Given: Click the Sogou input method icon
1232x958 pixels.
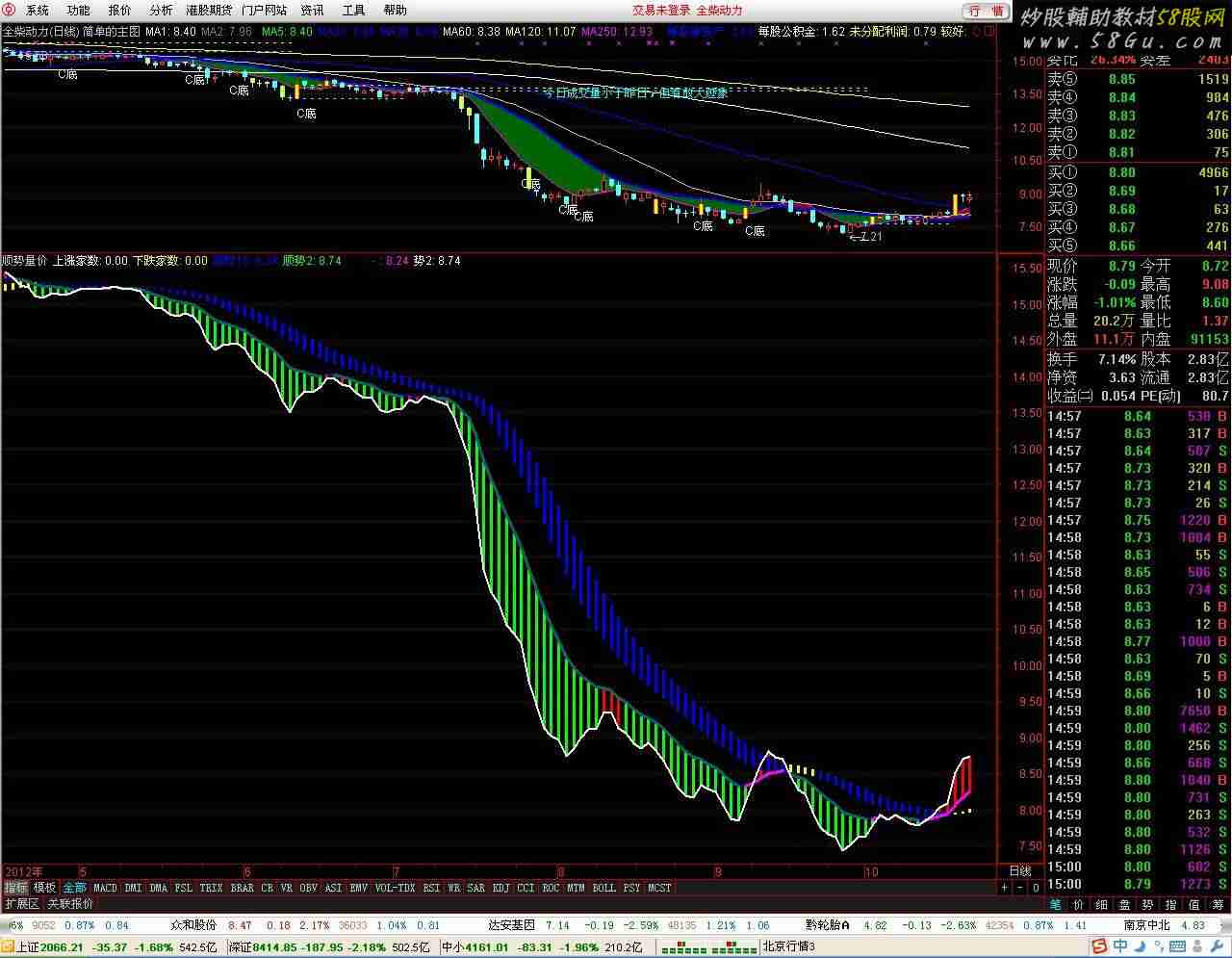Looking at the screenshot, I should [x=1100, y=947].
